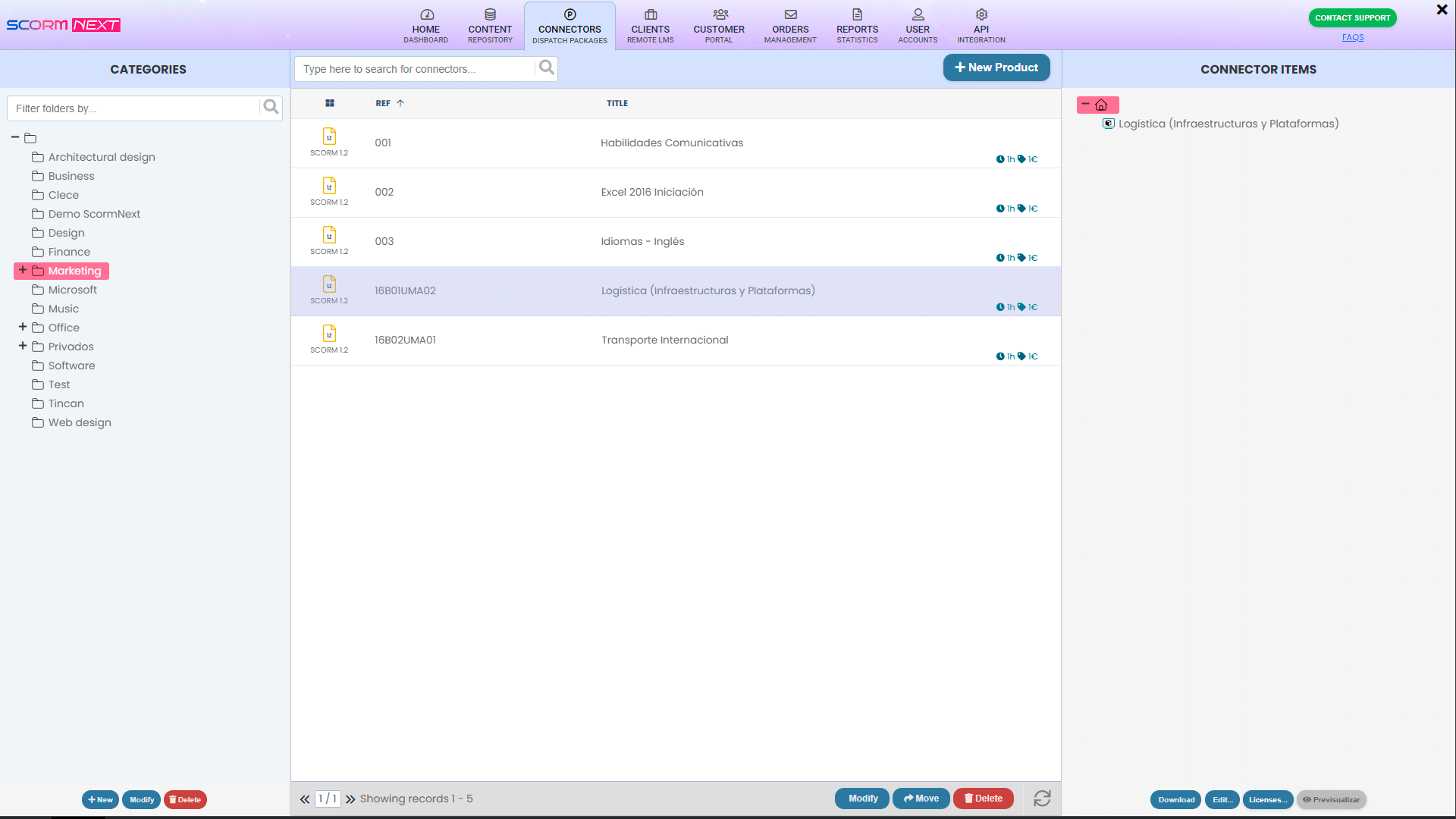
Task: Collapse the Marketing folder in categories
Action: pos(22,270)
